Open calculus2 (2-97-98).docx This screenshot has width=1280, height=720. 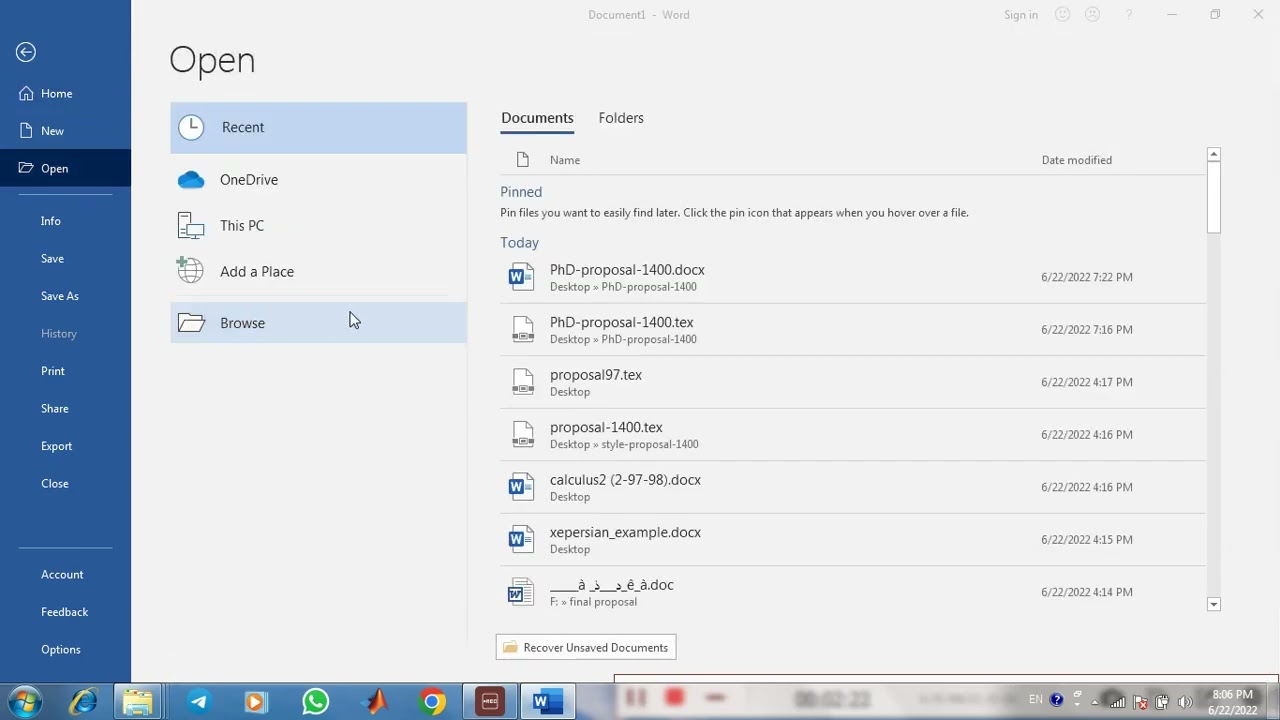click(x=853, y=487)
